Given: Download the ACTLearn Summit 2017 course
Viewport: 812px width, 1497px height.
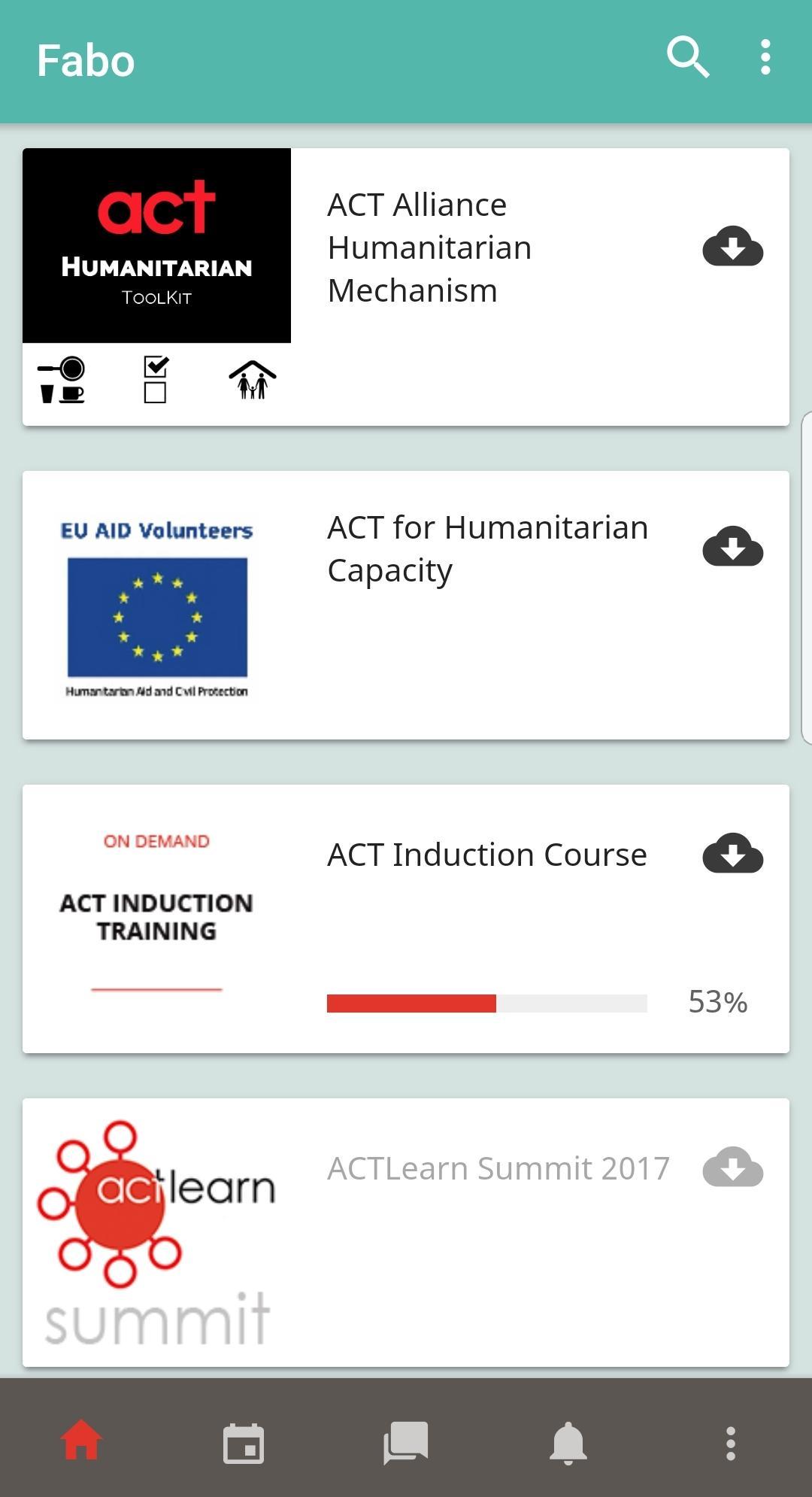Looking at the screenshot, I should pos(733,1167).
